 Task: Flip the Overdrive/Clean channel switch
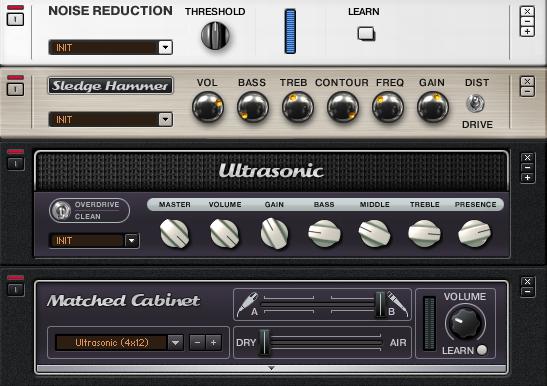coord(61,210)
